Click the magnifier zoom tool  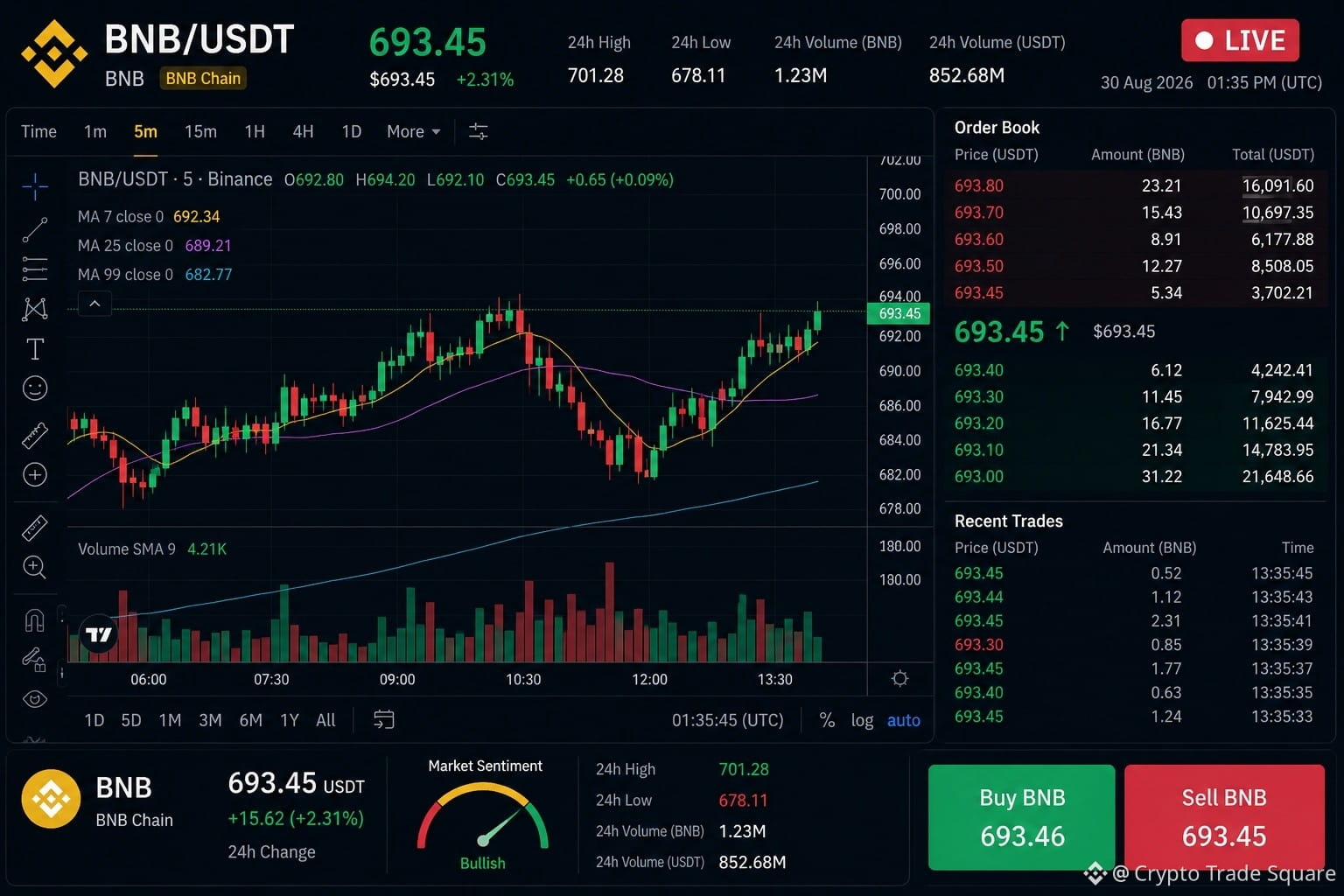point(35,567)
